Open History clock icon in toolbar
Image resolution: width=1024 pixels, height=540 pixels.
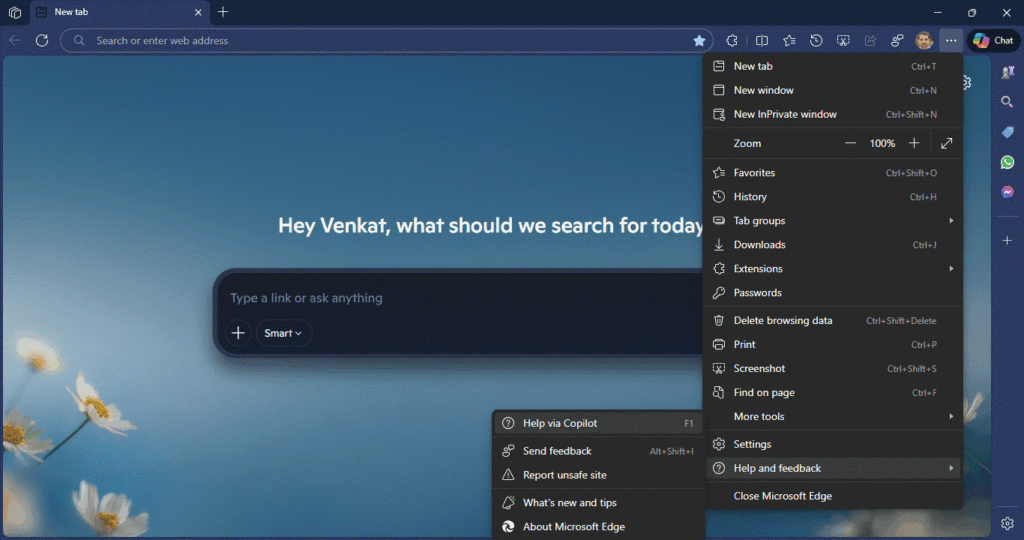tap(816, 40)
